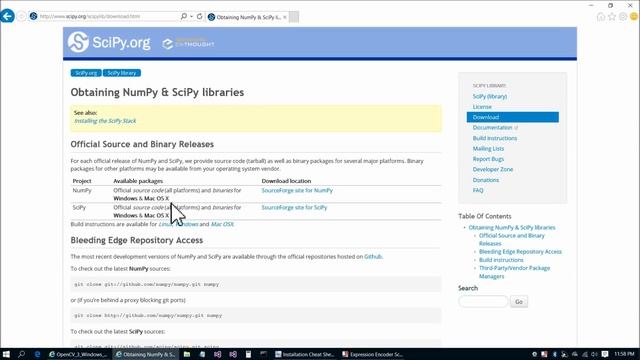Open File Explorer from the taskbar
The height and width of the screenshot is (360, 640).
(187, 354)
